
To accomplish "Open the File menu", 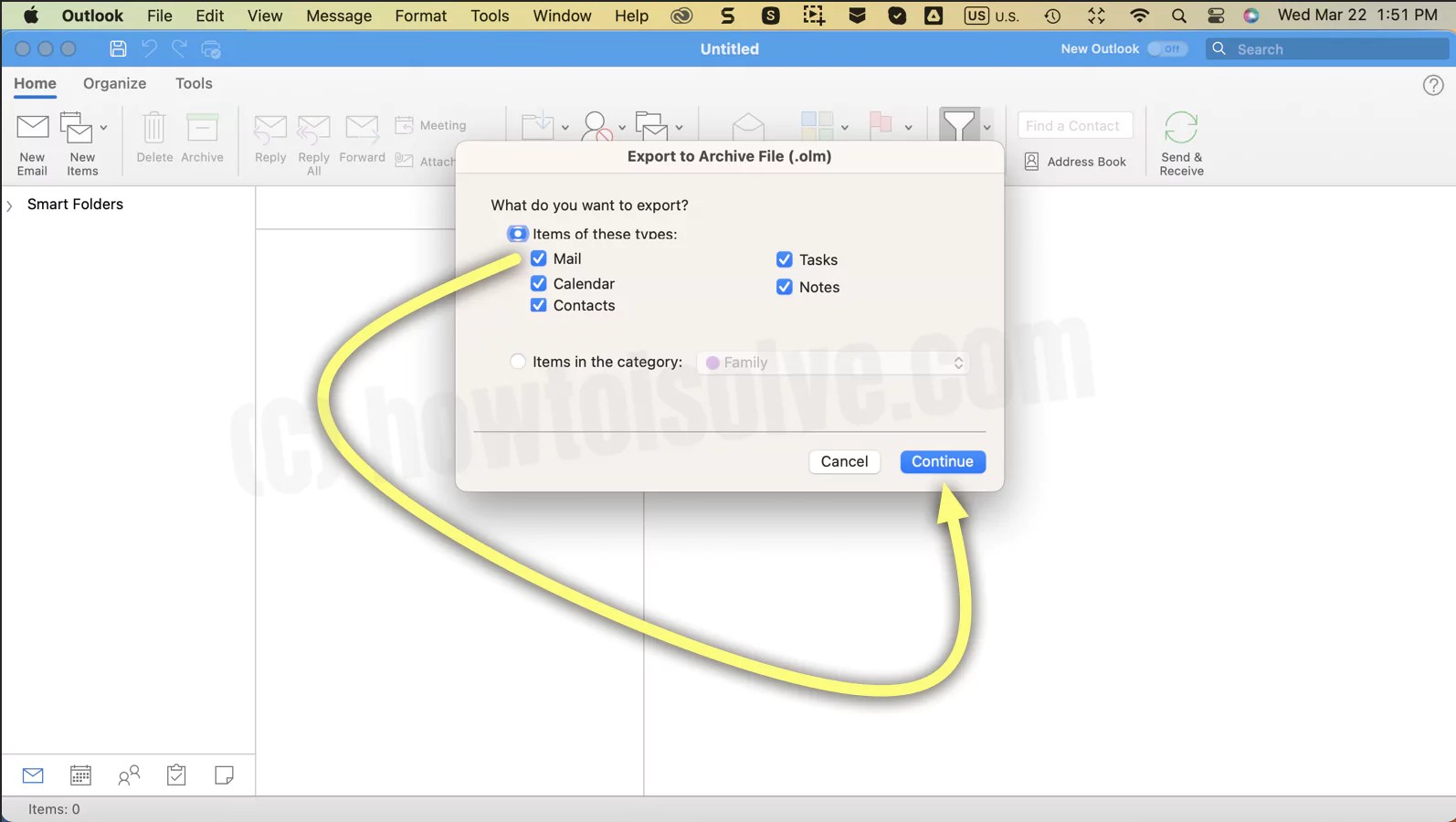I will pos(160,16).
